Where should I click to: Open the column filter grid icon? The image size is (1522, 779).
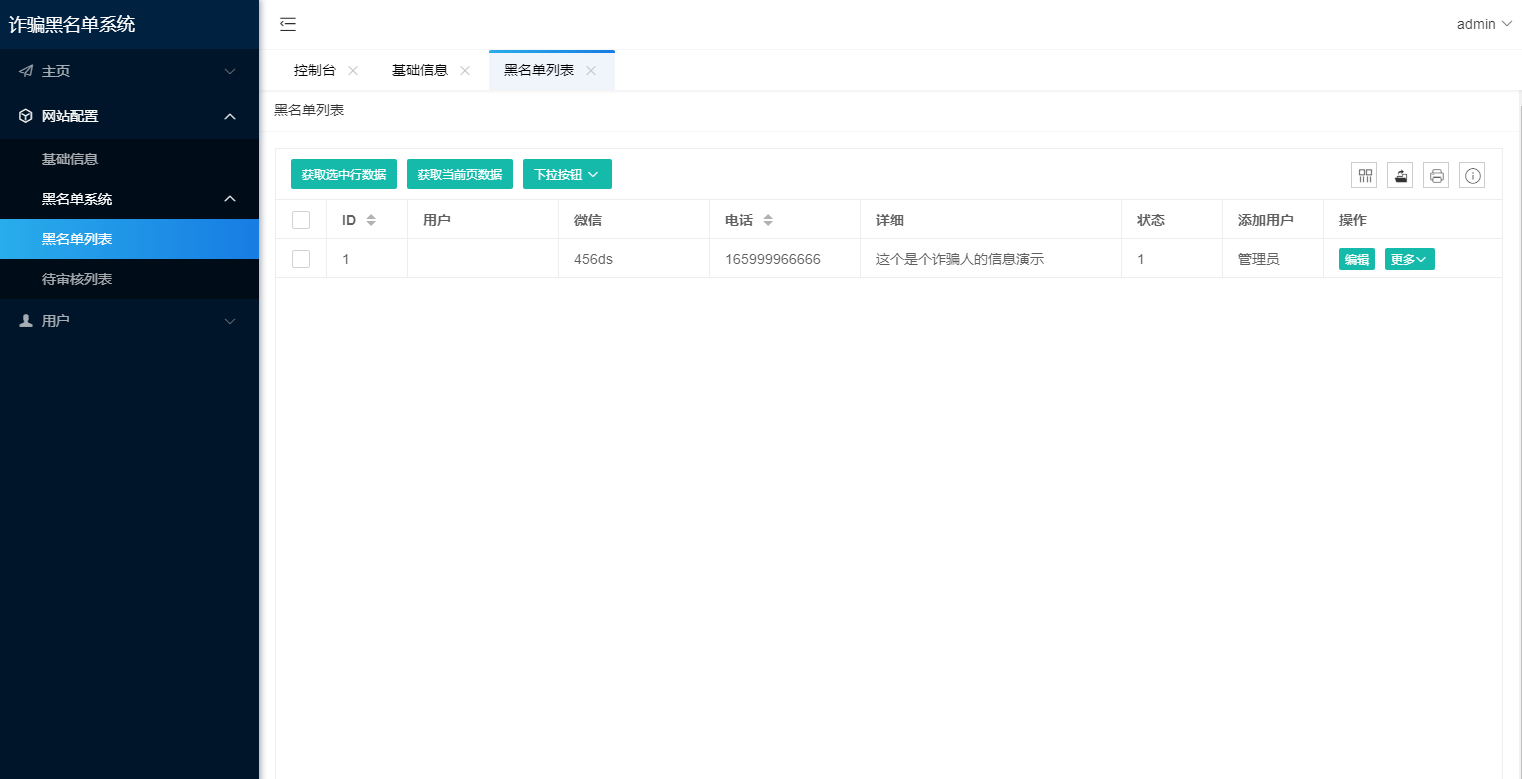point(1364,175)
